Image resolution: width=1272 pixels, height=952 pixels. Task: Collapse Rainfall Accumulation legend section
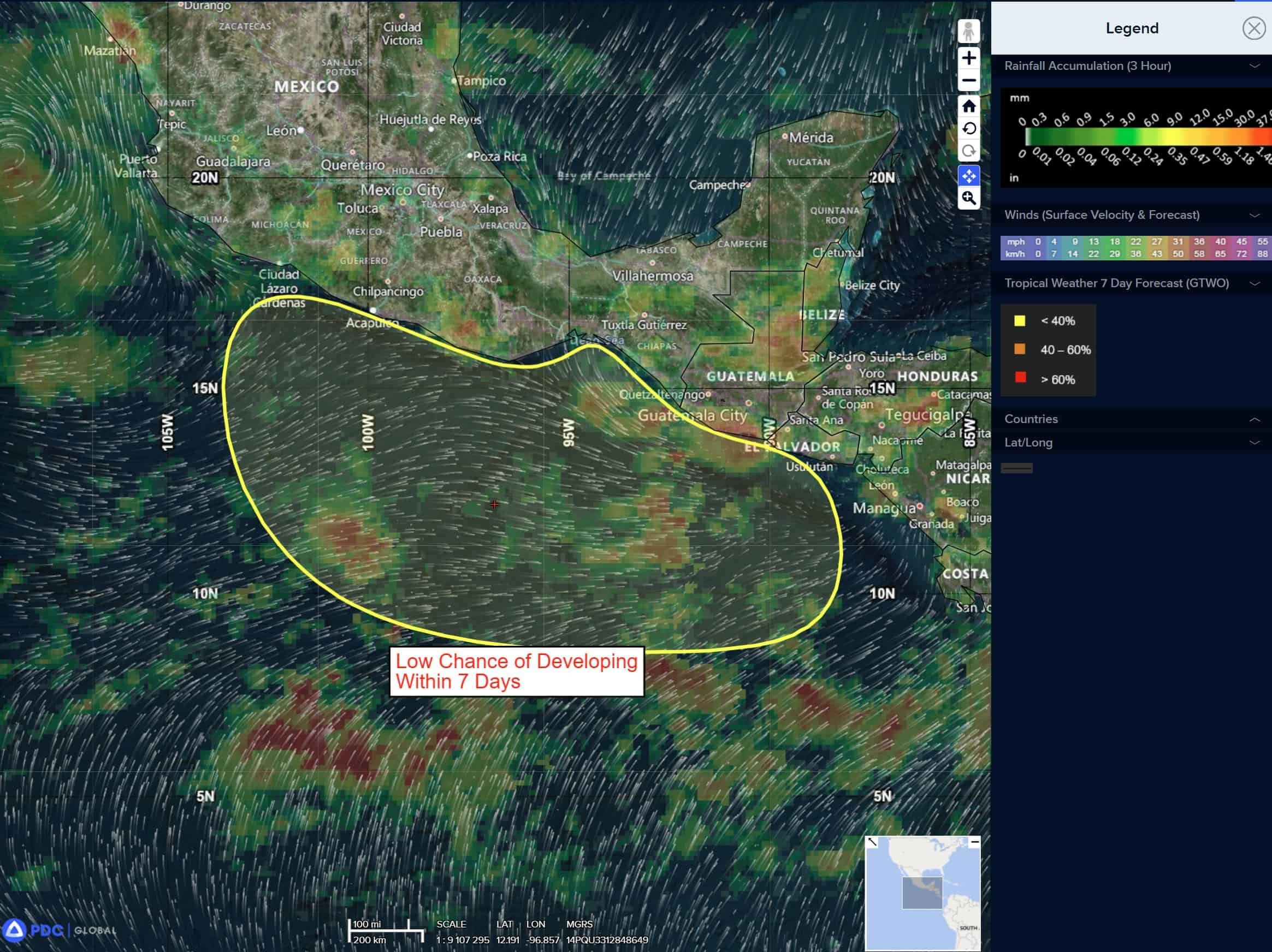(1254, 66)
